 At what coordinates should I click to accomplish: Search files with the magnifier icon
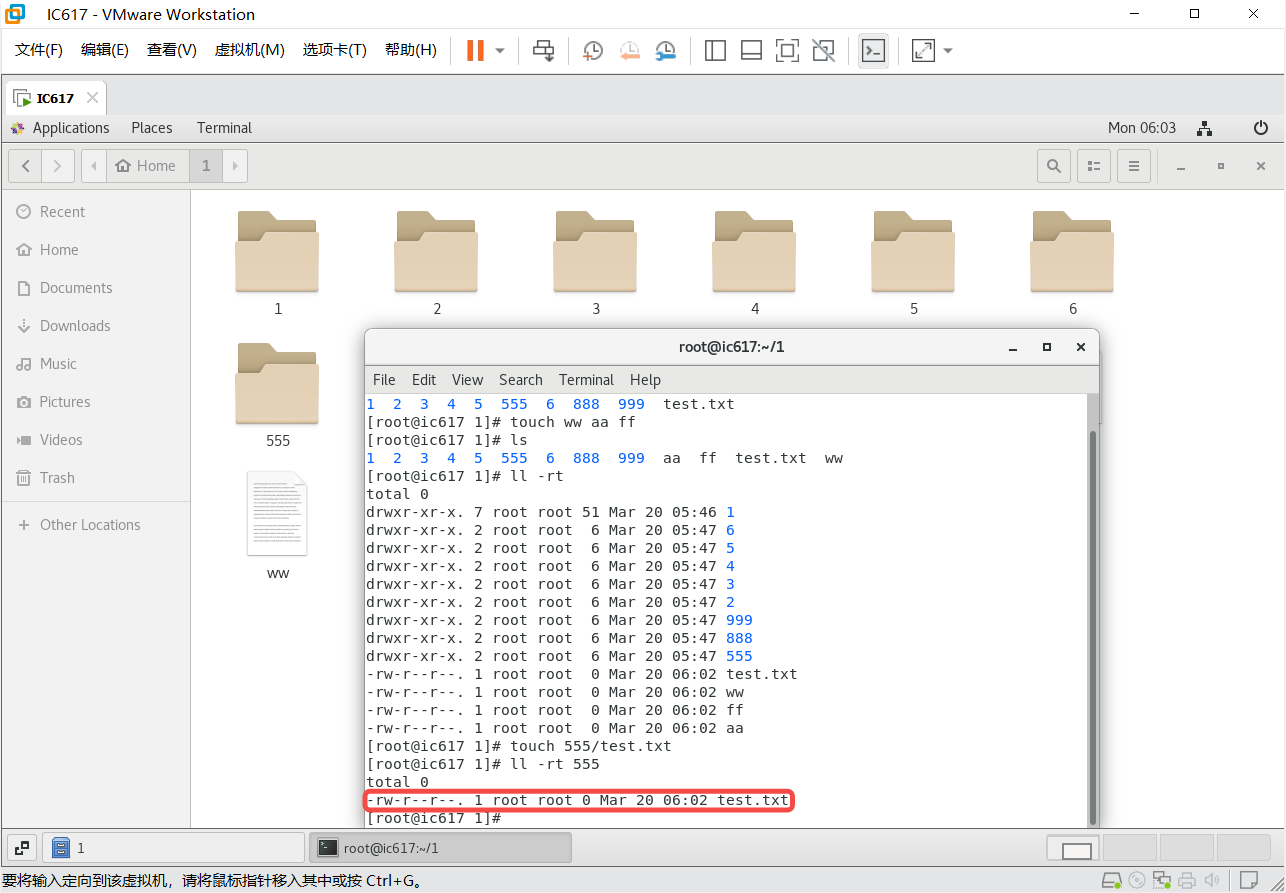click(x=1053, y=166)
